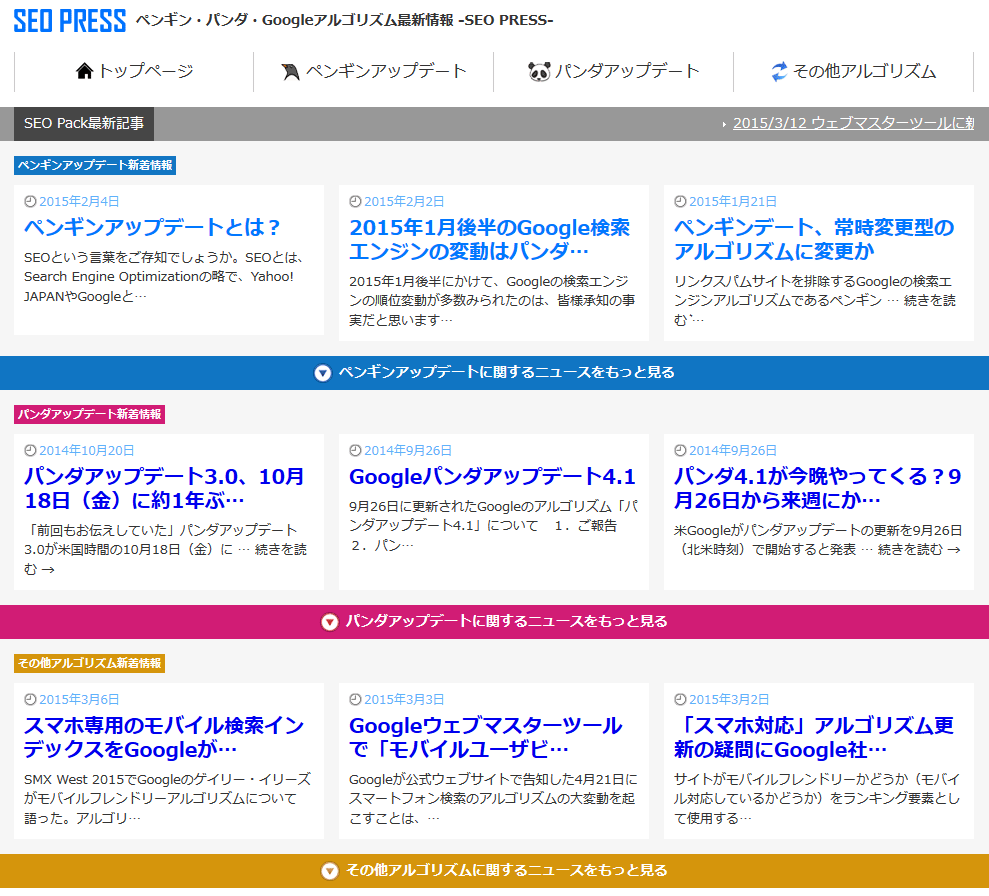Open the その他アルゴリズム menu item
This screenshot has height=896, width=989.
864,71
